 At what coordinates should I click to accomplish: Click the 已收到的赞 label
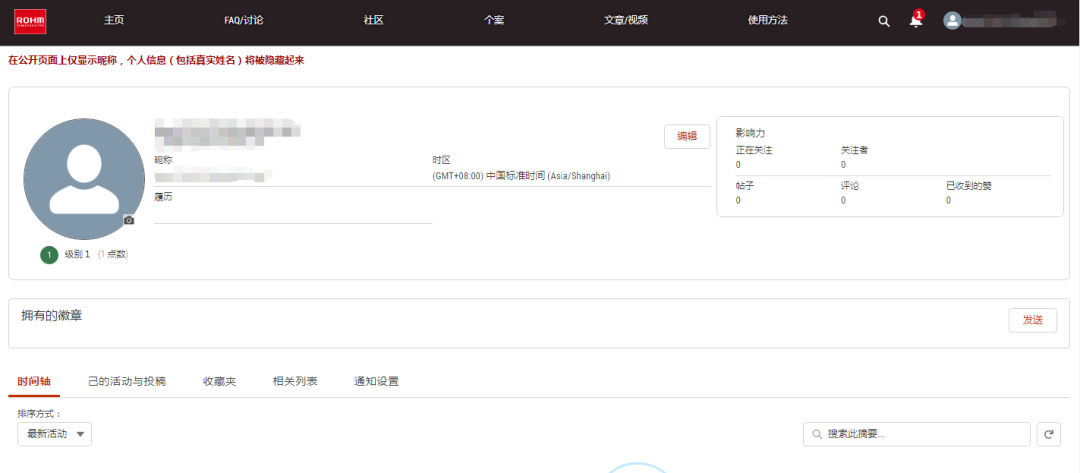968,186
